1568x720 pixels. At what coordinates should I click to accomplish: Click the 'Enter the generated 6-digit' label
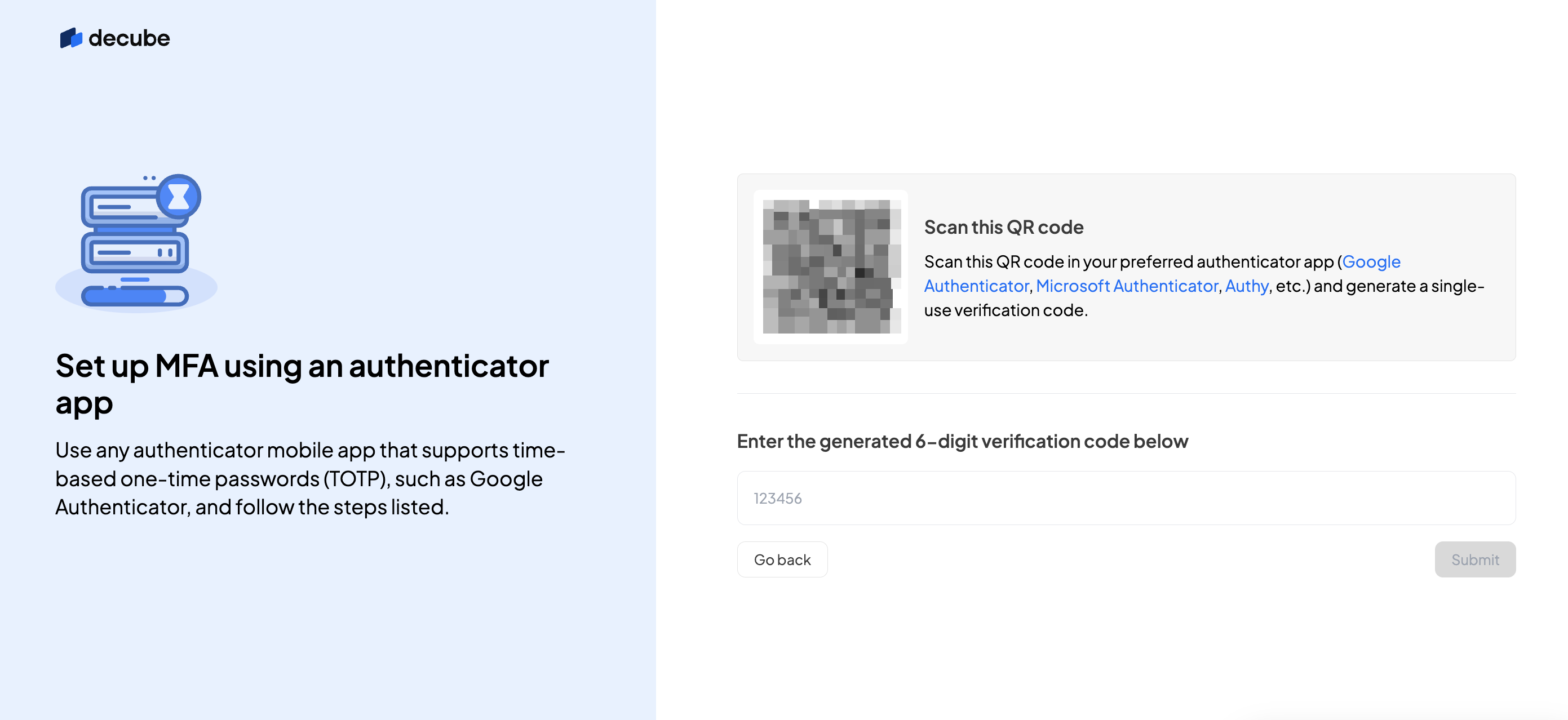[x=962, y=441]
